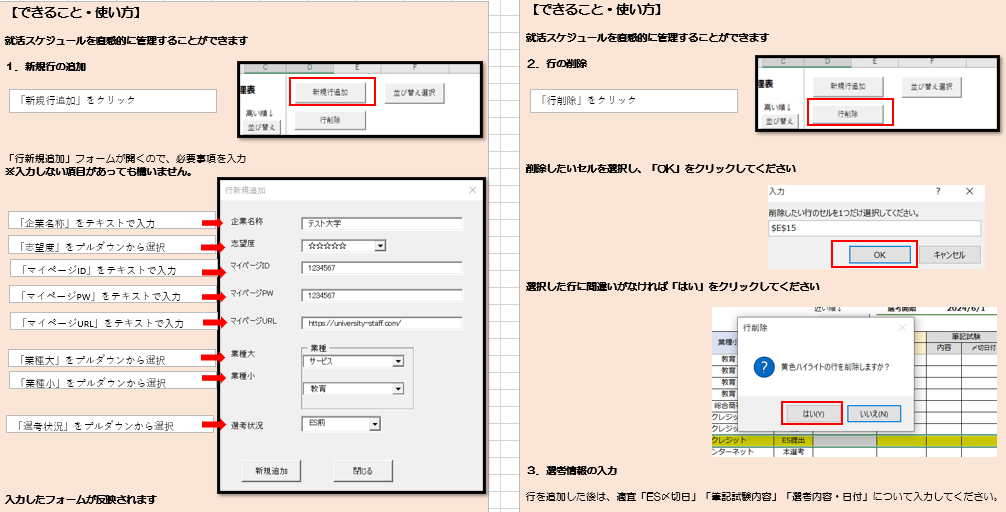This screenshot has width=1006, height=512.
Task: Click the 新規追加 button in the form
Action: coord(271,470)
